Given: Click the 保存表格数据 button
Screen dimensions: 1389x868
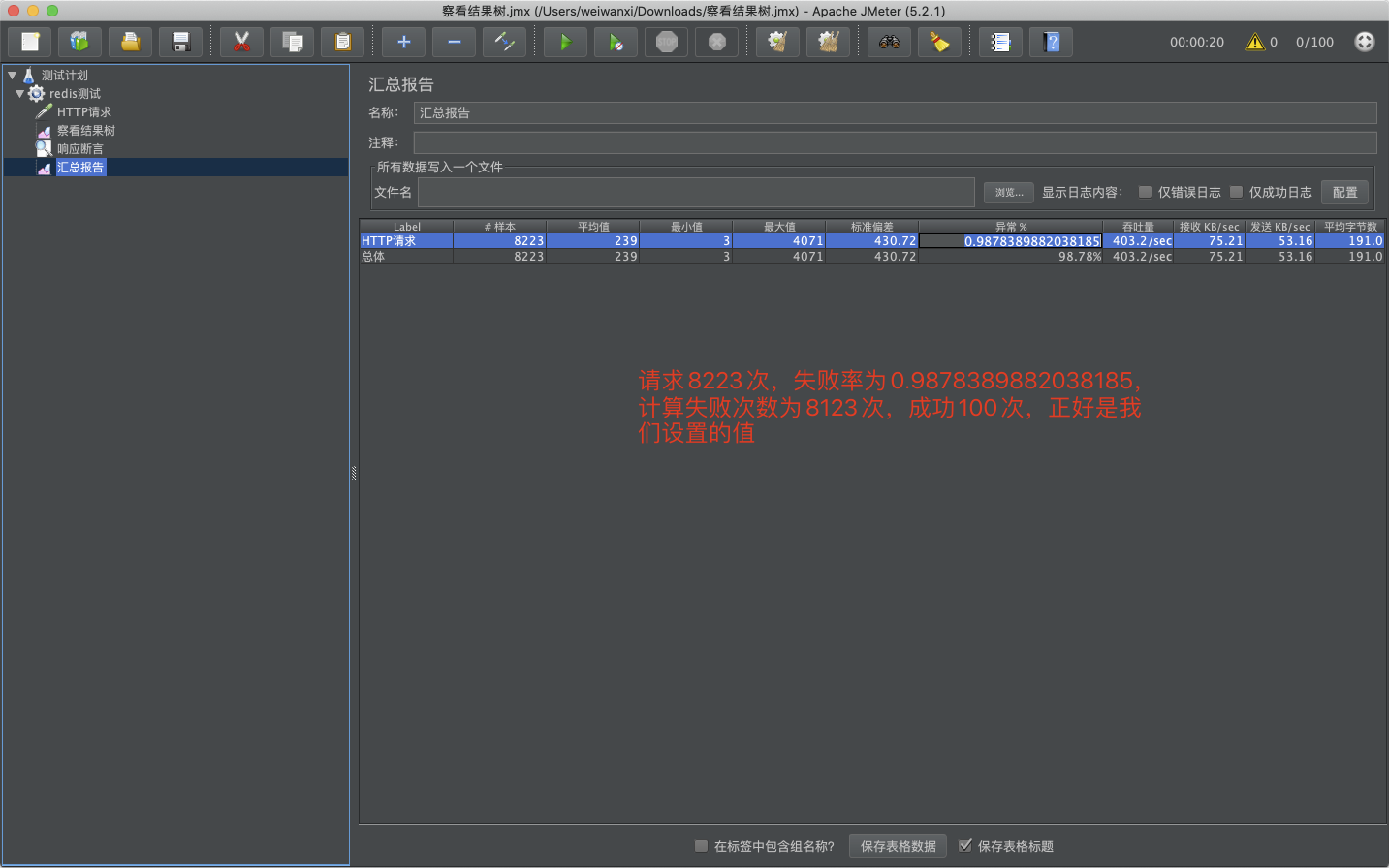Looking at the screenshot, I should click(899, 846).
